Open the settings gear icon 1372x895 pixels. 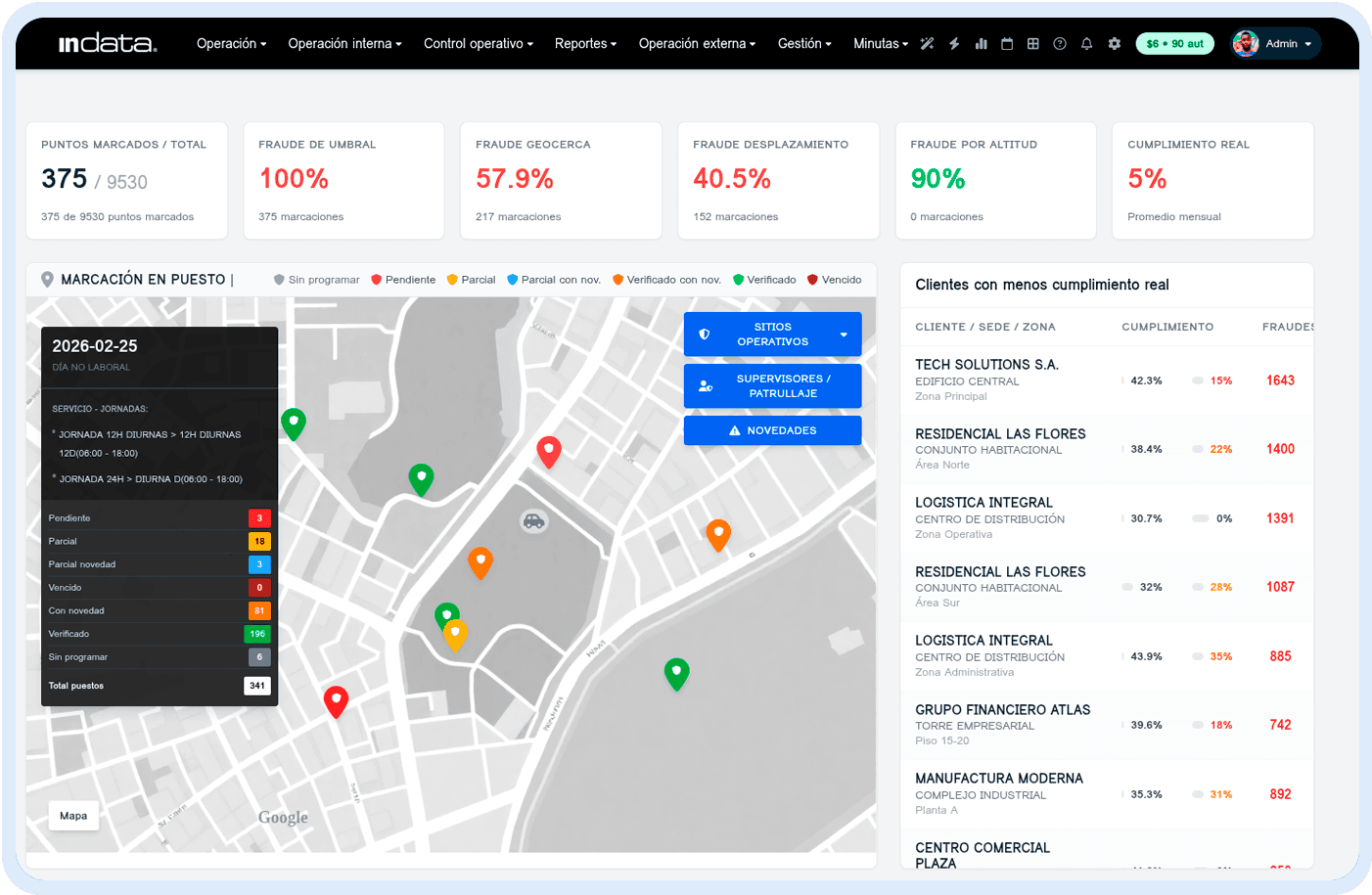click(x=1114, y=43)
